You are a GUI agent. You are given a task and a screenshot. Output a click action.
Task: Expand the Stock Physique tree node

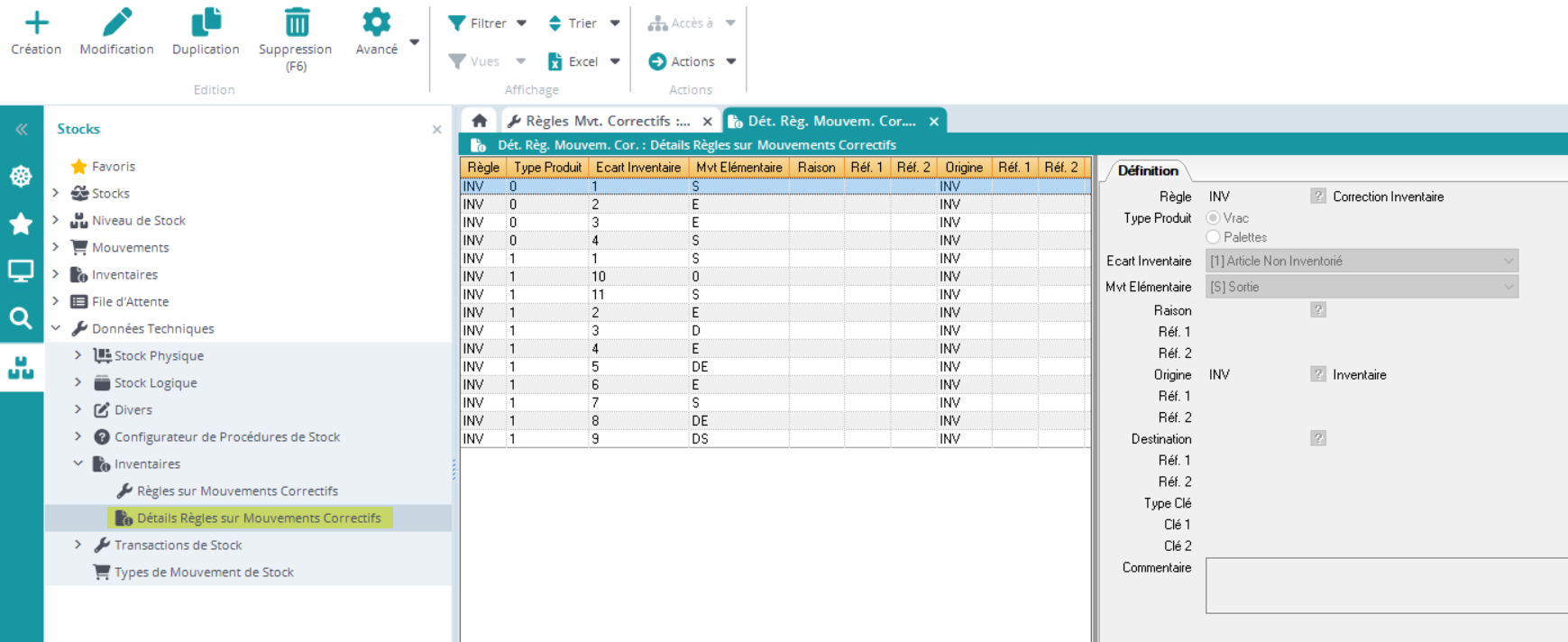point(78,355)
